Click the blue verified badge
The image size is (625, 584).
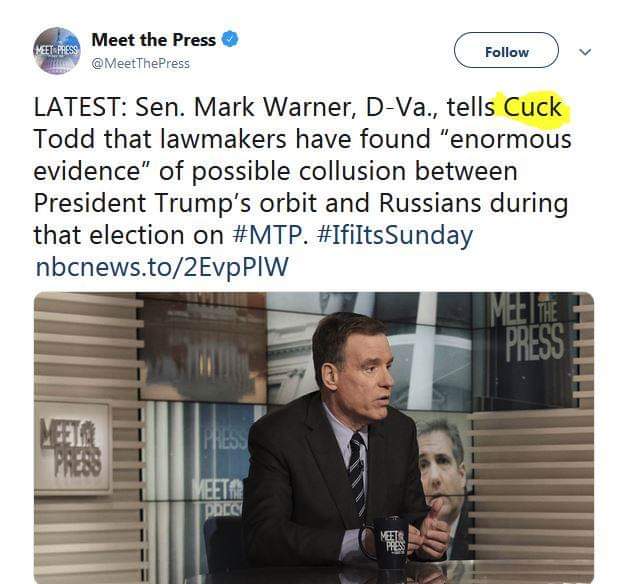pos(230,40)
